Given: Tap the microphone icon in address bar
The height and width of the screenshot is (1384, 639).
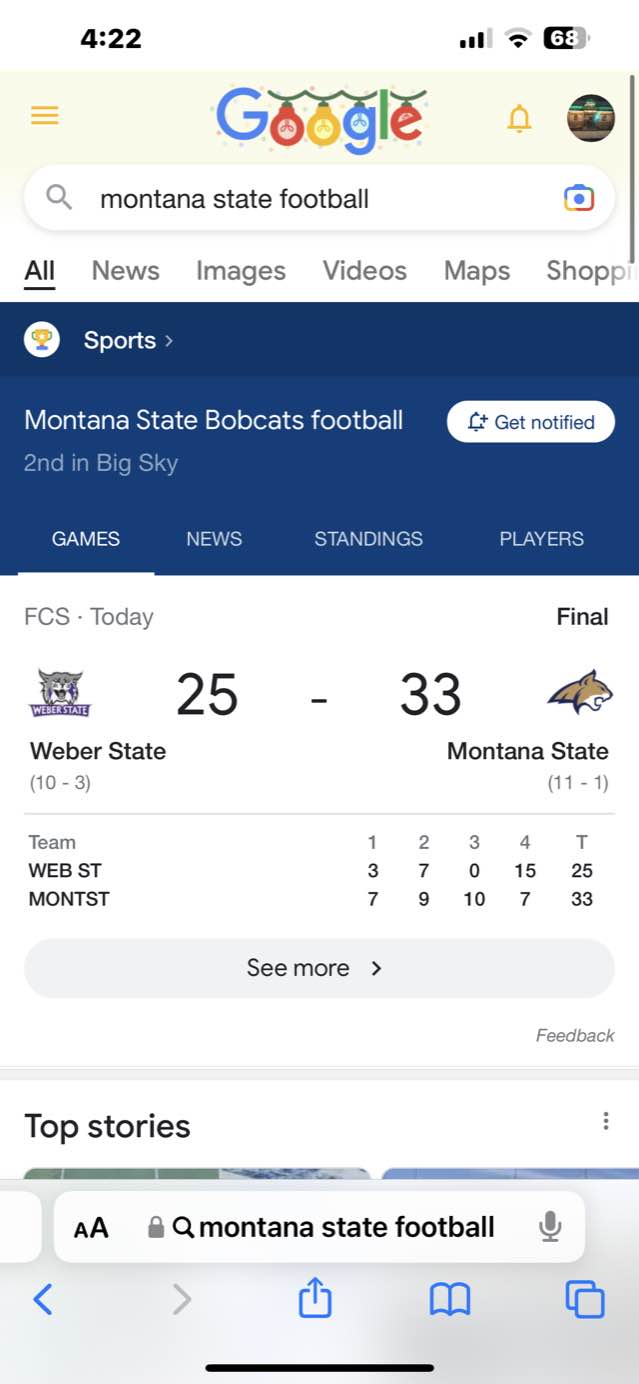Looking at the screenshot, I should coord(549,1226).
